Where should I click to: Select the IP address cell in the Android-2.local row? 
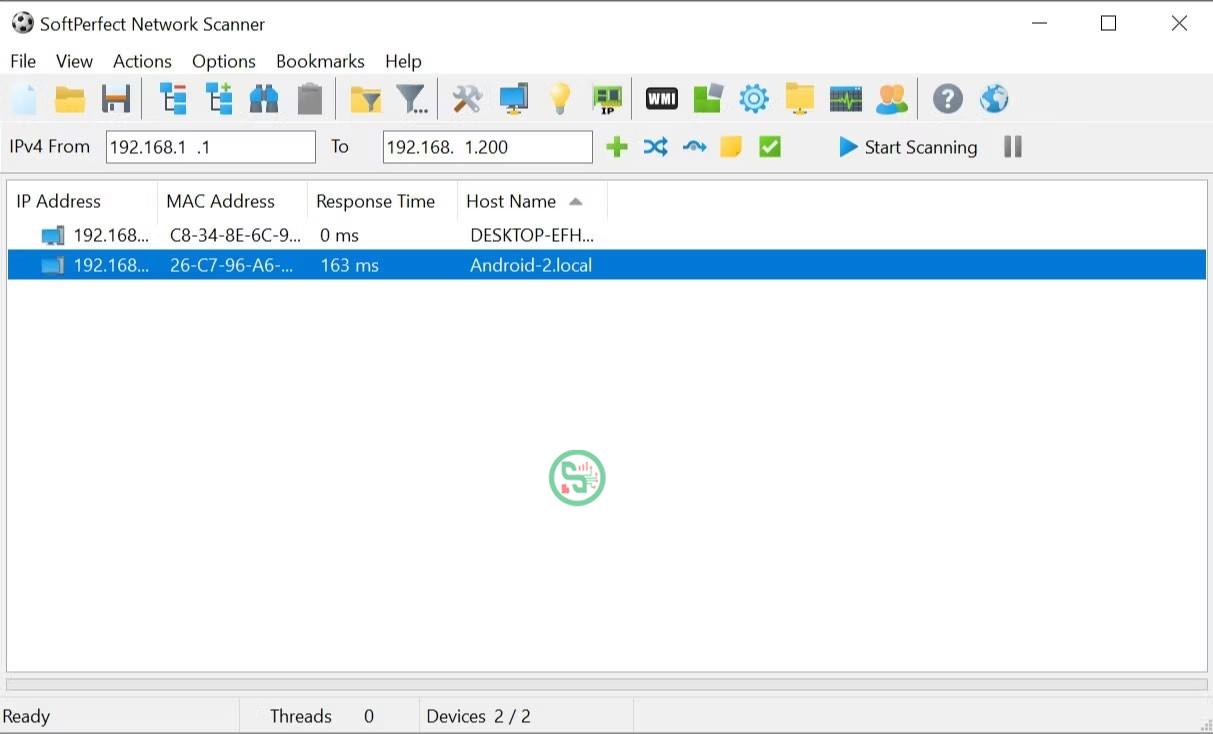click(111, 265)
